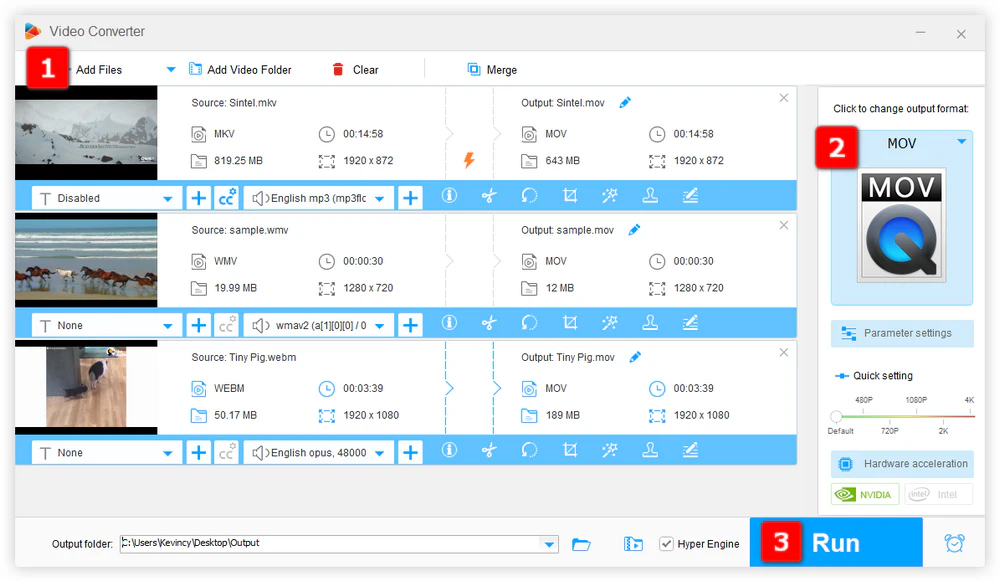Click Add Video Folder
This screenshot has height=582, width=1000.
click(x=240, y=69)
